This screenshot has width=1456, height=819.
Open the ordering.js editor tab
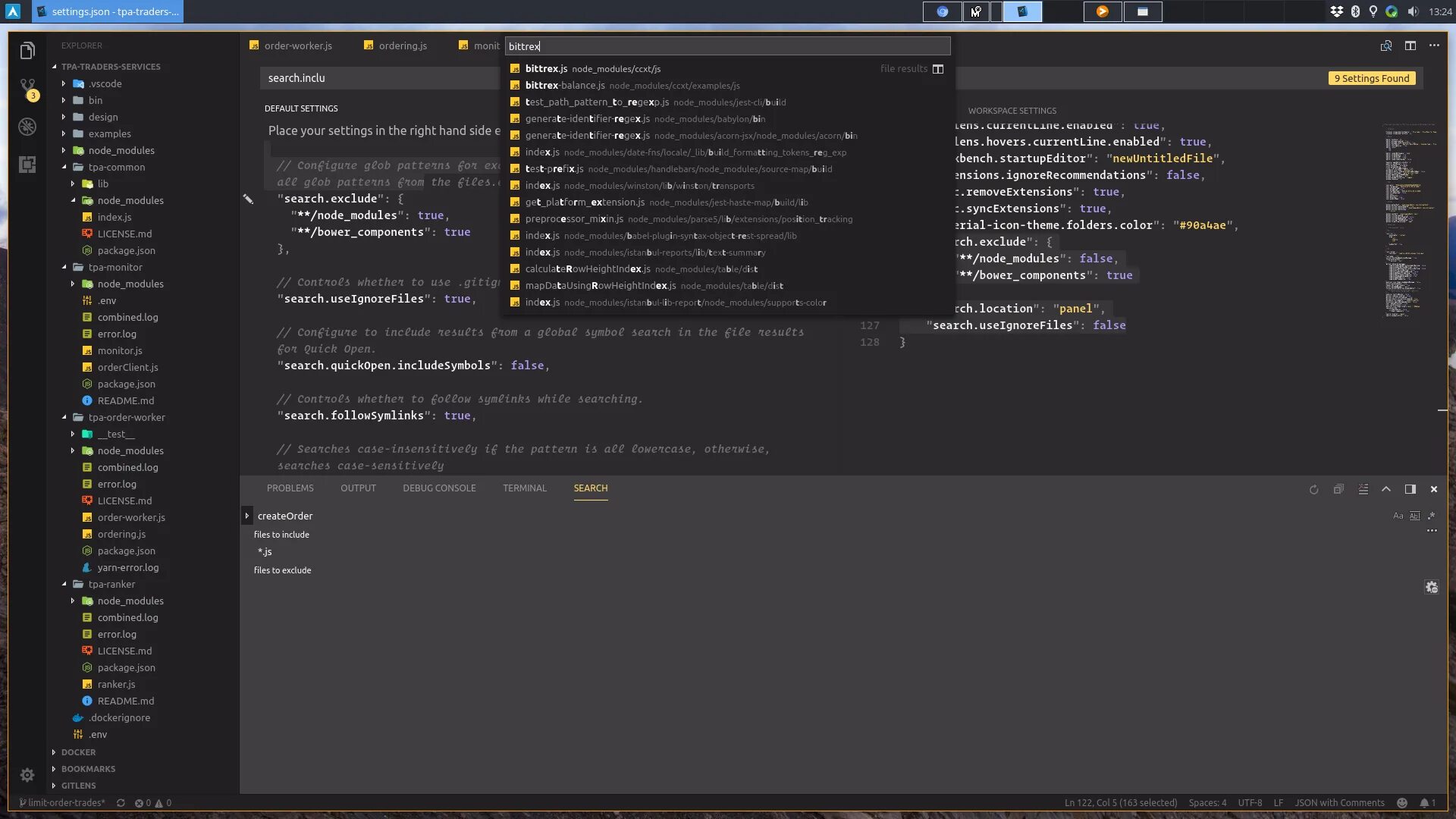(x=402, y=45)
